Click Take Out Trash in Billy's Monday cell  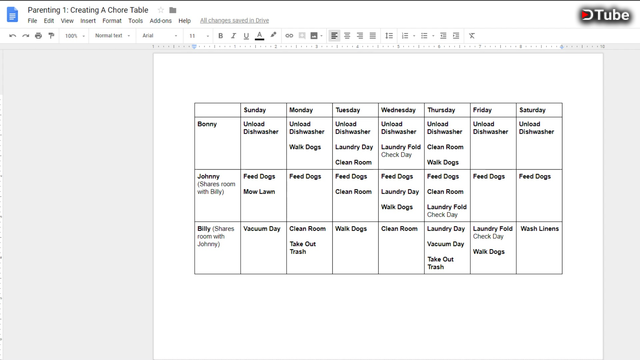pyautogui.click(x=302, y=248)
